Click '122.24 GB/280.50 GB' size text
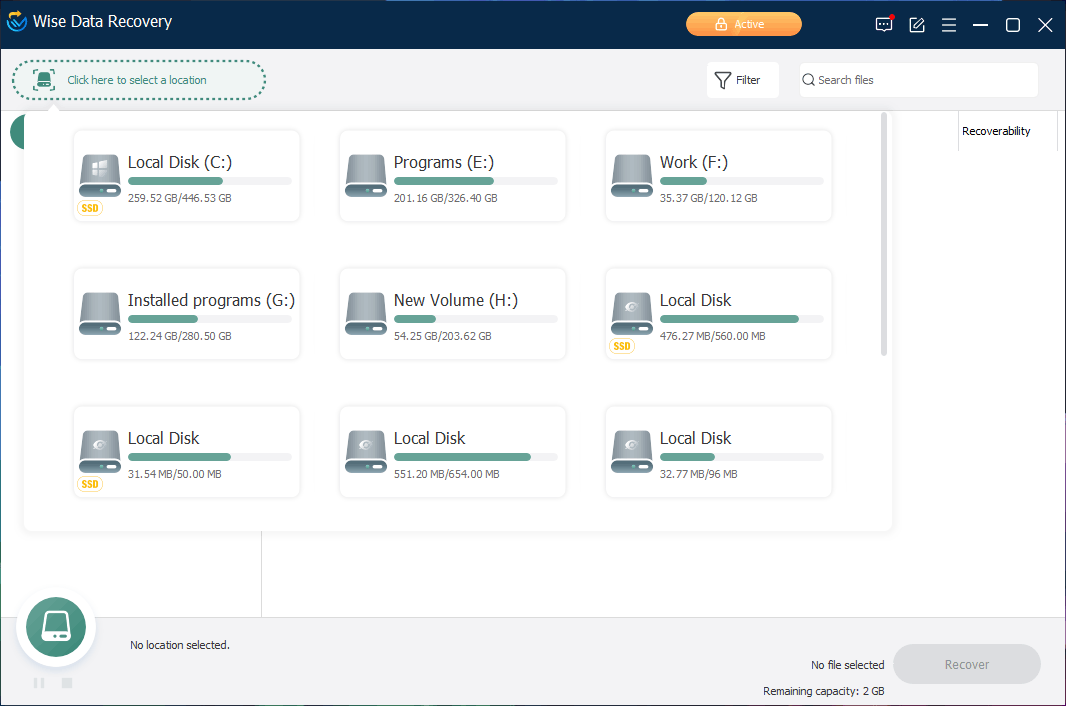The width and height of the screenshot is (1066, 706). [x=179, y=337]
